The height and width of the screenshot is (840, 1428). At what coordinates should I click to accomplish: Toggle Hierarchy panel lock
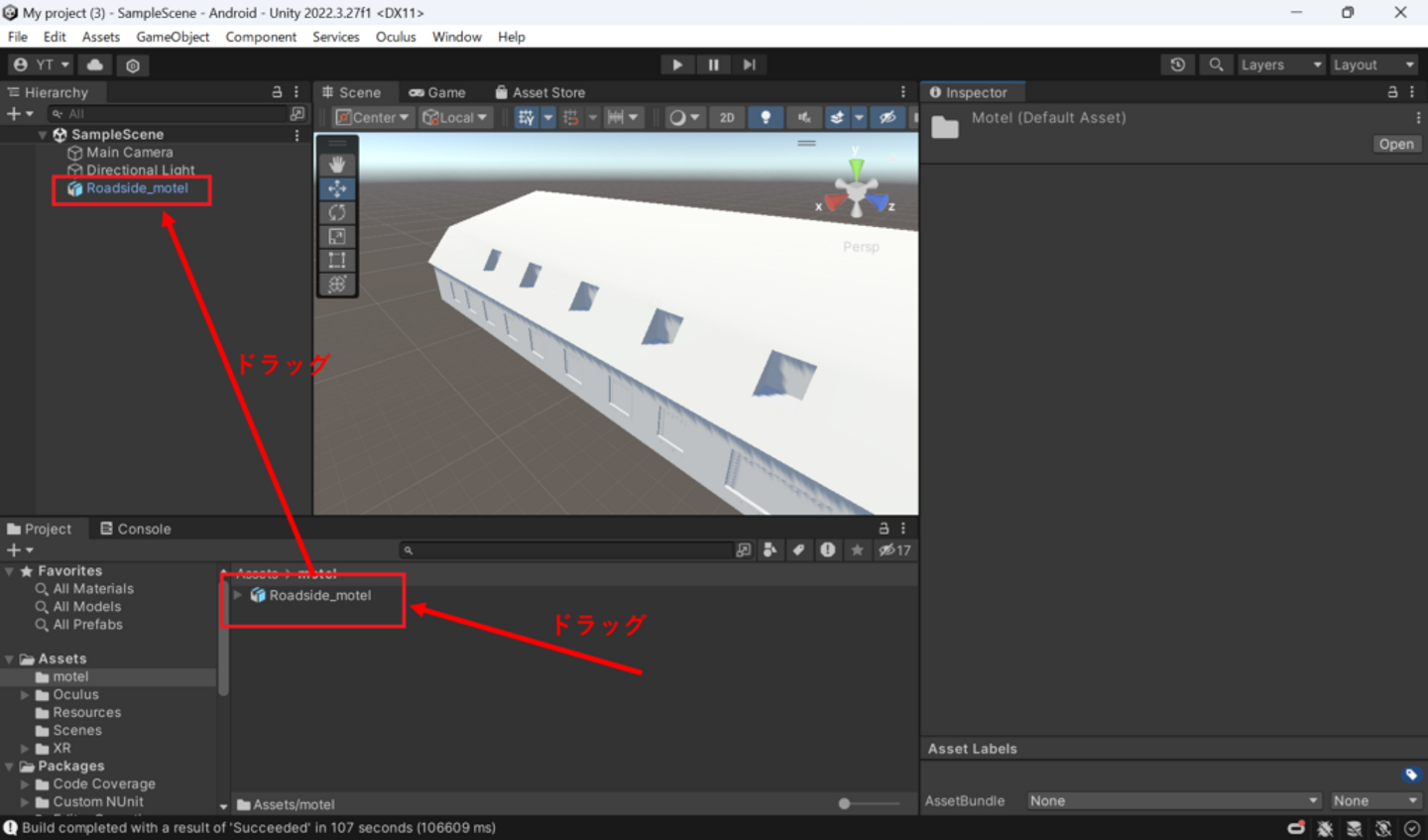[x=277, y=92]
